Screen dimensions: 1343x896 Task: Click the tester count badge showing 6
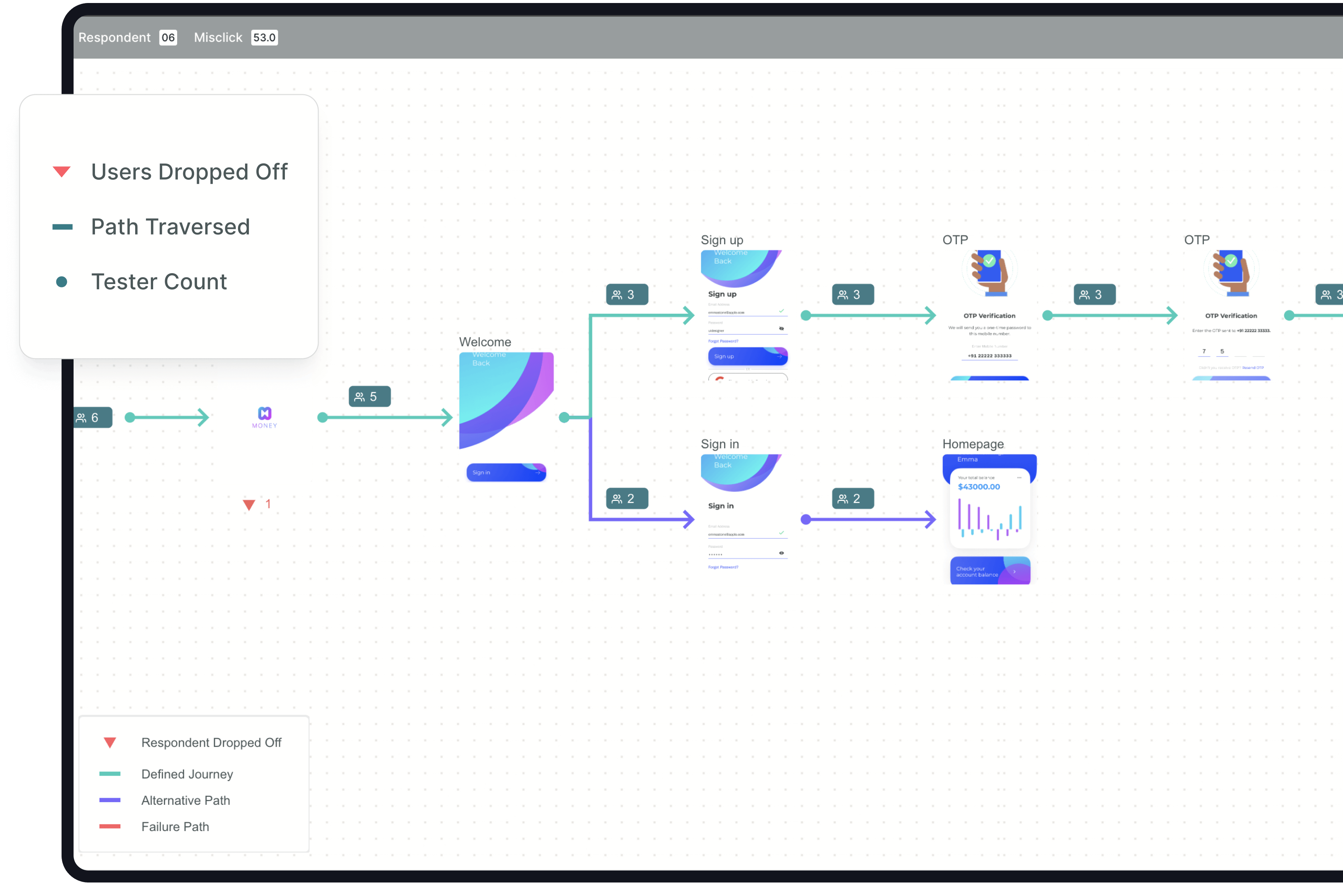tap(93, 418)
